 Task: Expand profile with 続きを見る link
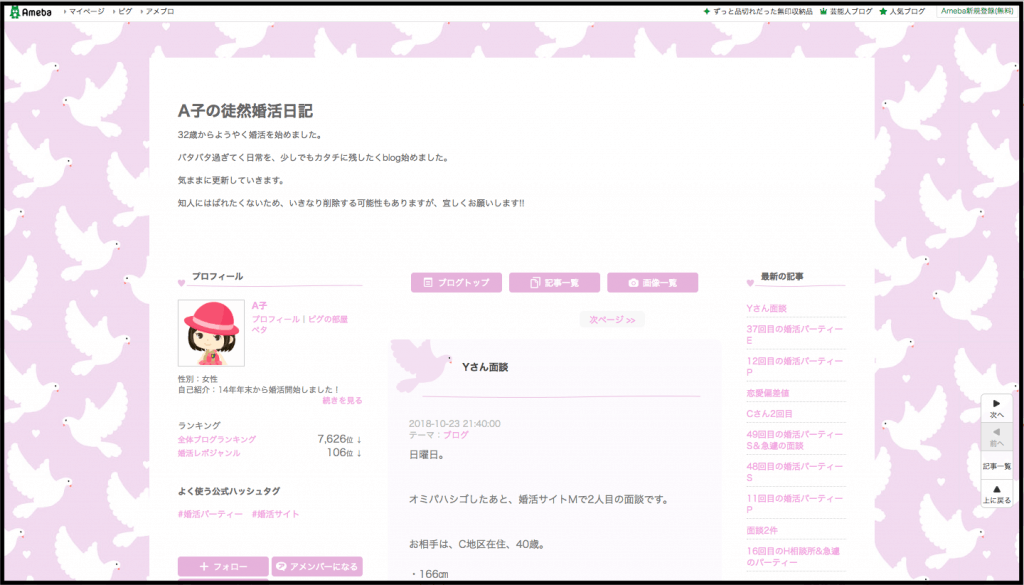coord(342,400)
